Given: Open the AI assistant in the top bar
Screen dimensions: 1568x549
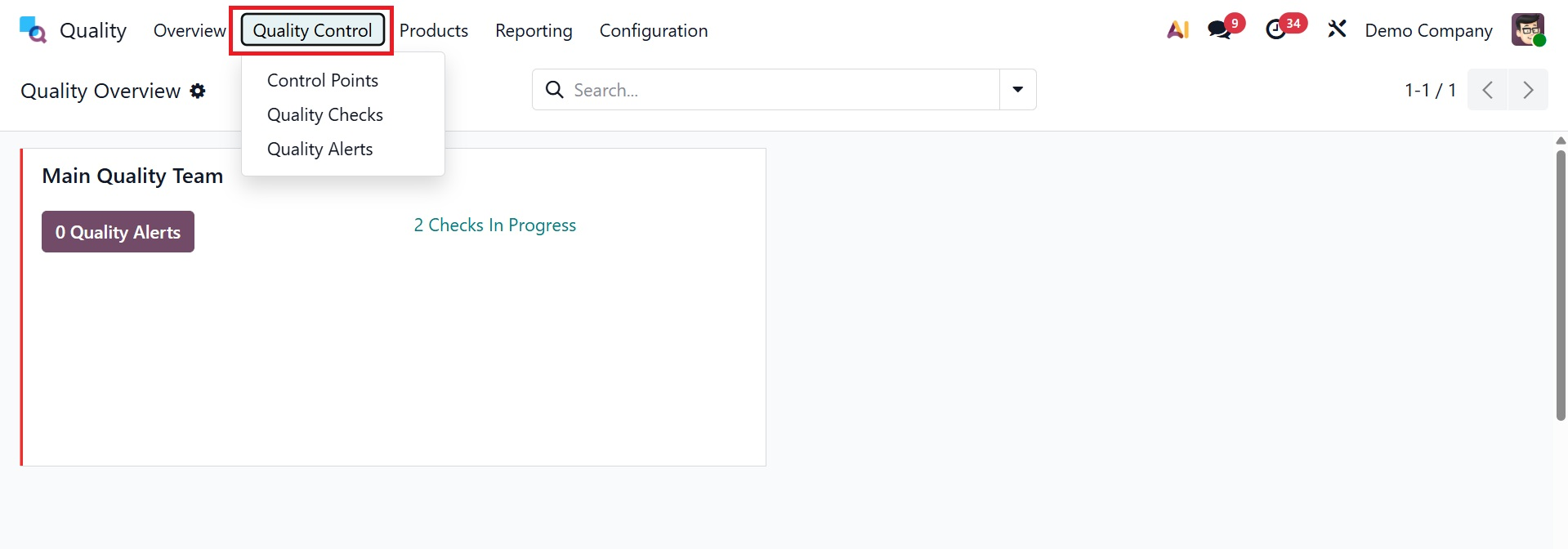Looking at the screenshot, I should 1177,29.
